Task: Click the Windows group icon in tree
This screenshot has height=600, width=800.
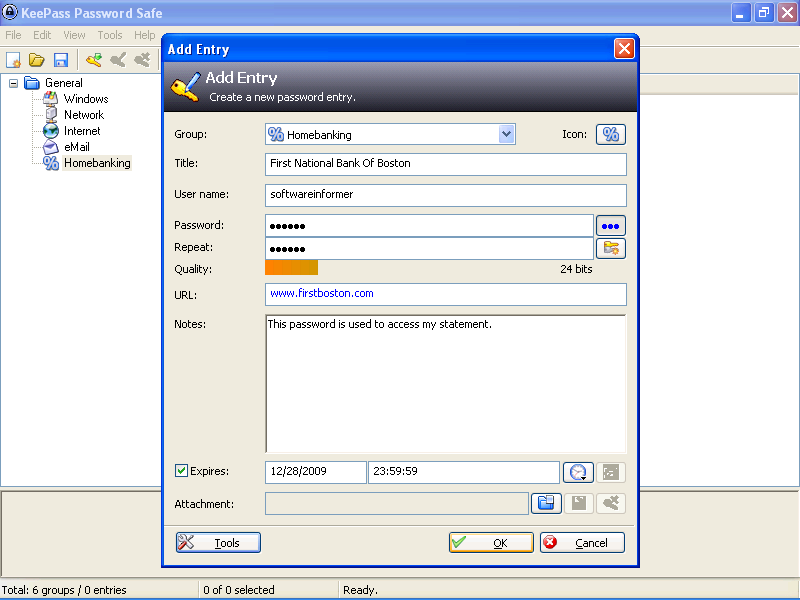Action: click(x=51, y=98)
